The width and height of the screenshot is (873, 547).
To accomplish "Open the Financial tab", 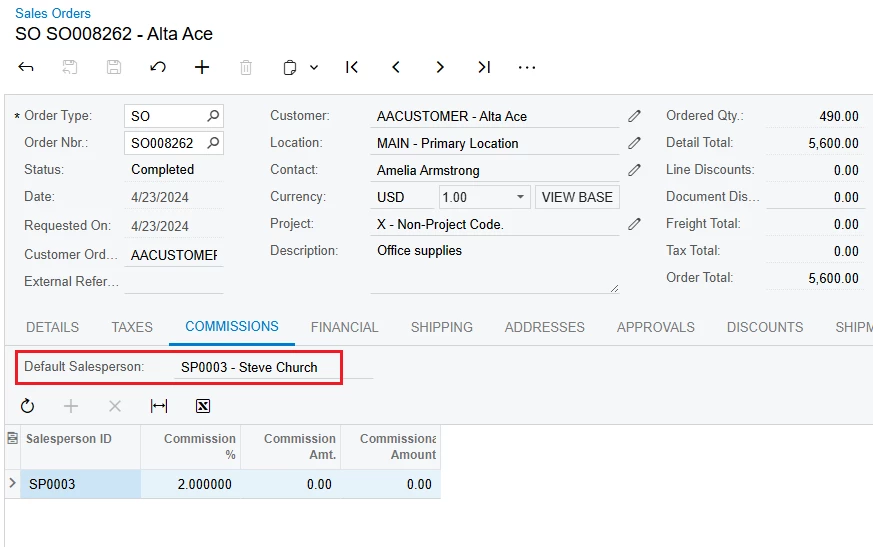I will pos(344,327).
